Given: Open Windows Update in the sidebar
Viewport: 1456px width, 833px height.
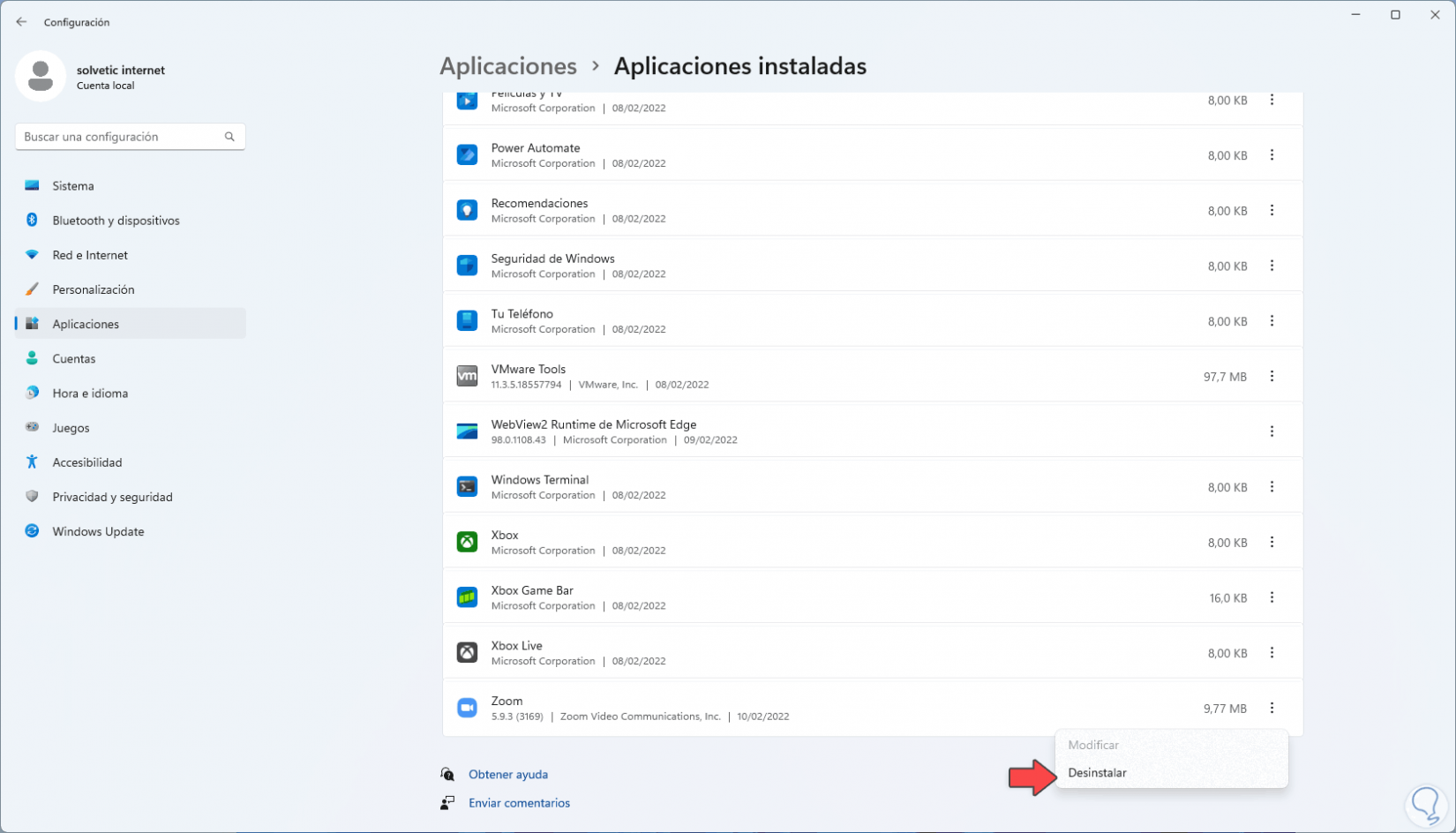Looking at the screenshot, I should tap(98, 531).
